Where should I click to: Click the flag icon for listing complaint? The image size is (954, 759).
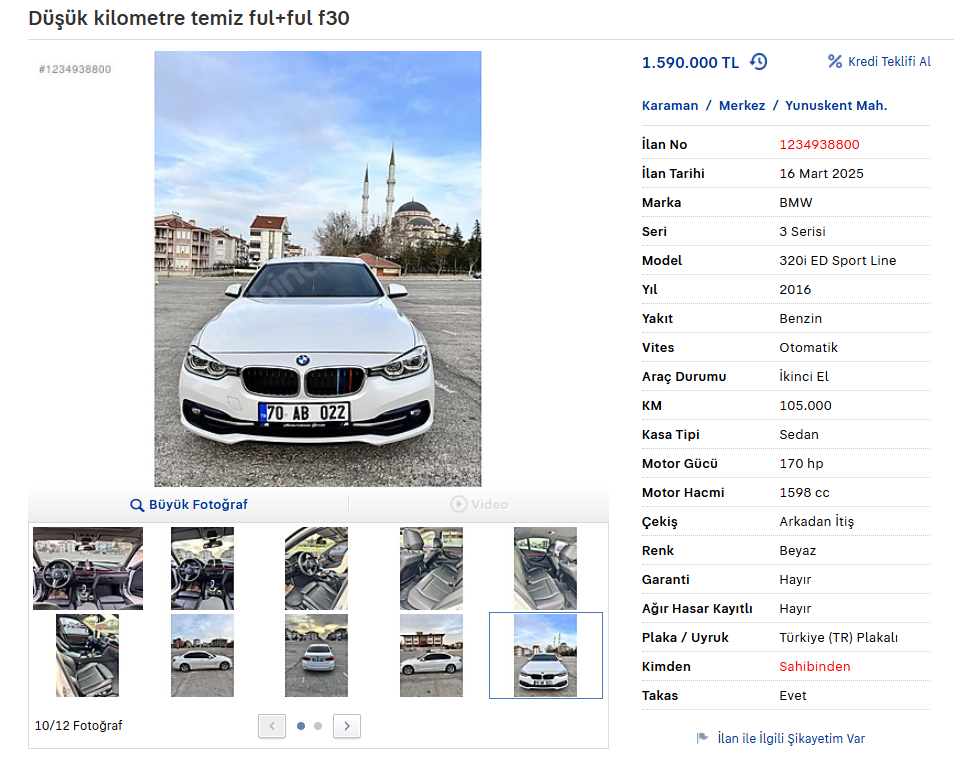[x=703, y=739]
